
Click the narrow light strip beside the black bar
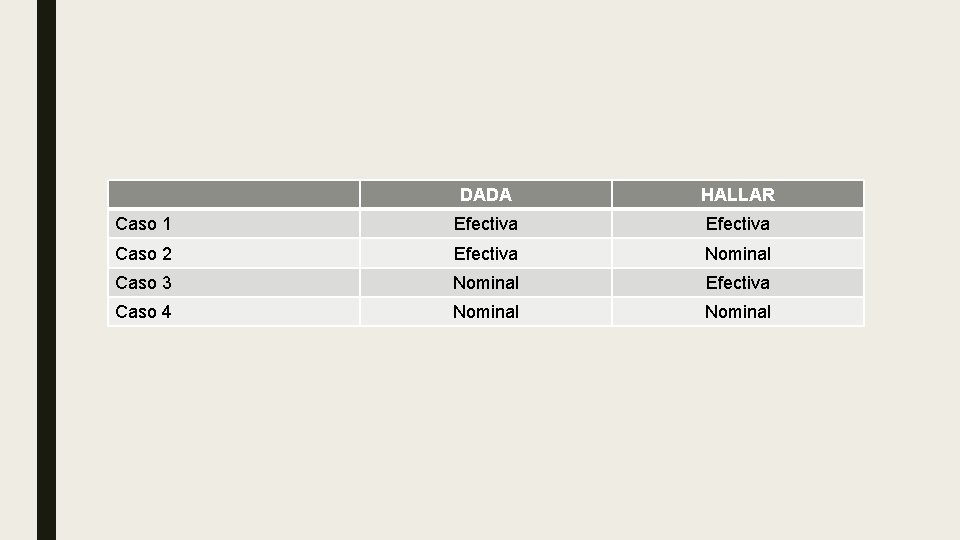coord(18,270)
